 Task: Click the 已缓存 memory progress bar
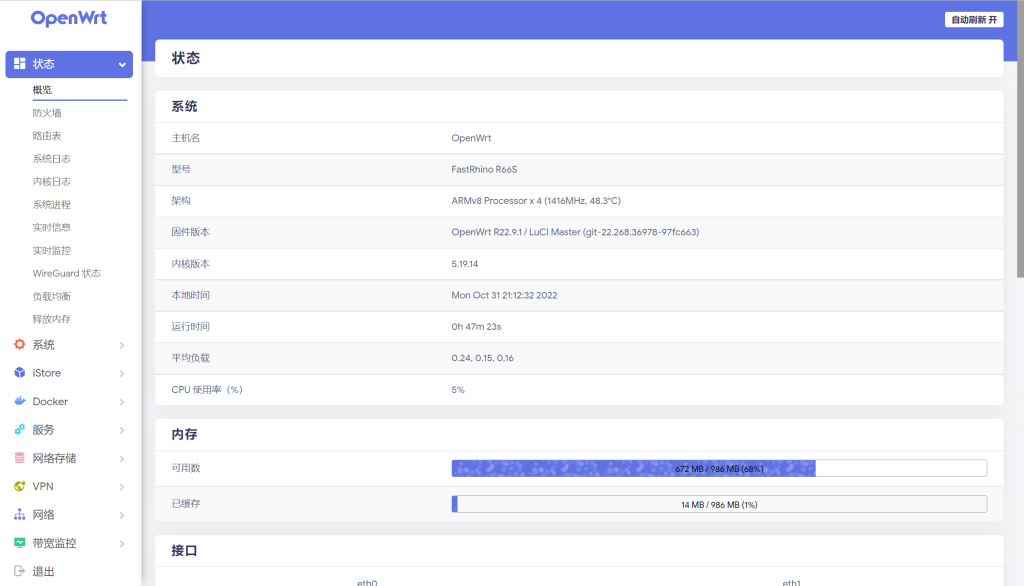click(719, 504)
